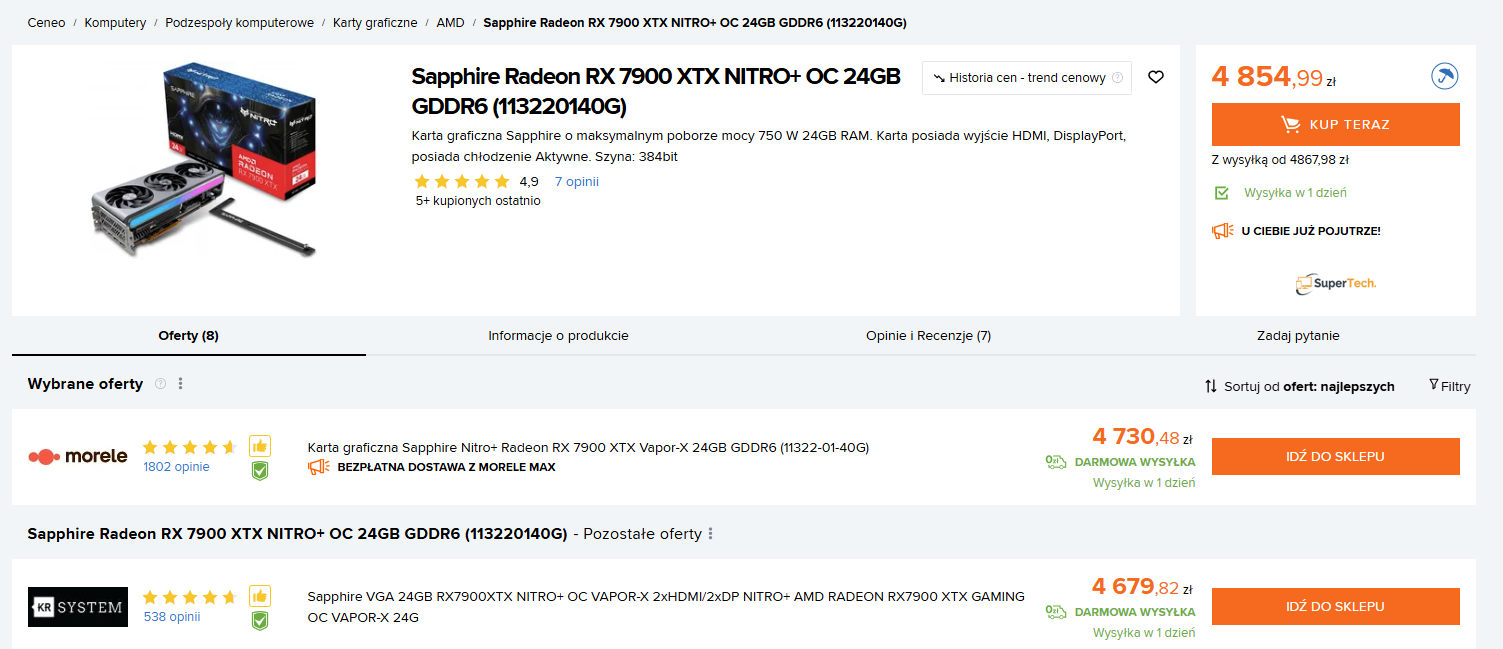The height and width of the screenshot is (649, 1503).
Task: Click KR System green shield badge
Action: point(260,621)
